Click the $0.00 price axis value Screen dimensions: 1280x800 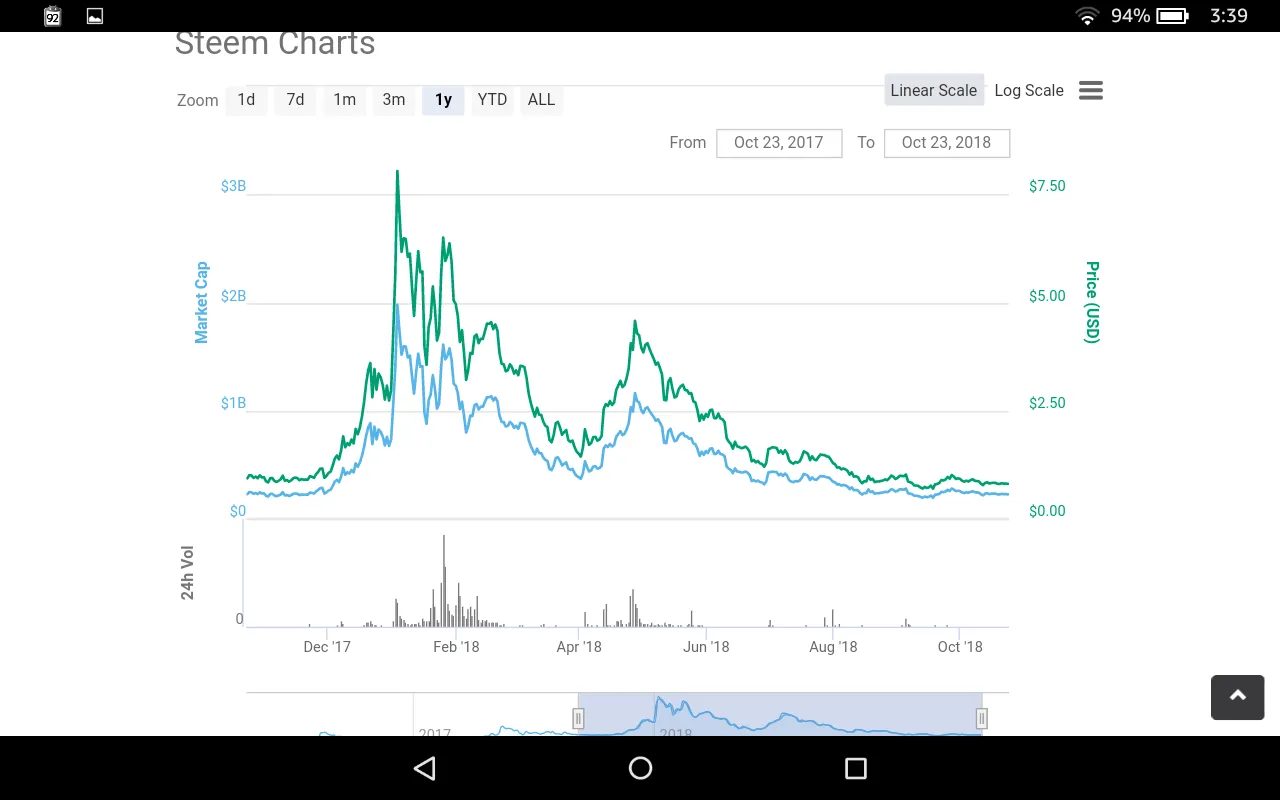(1047, 511)
